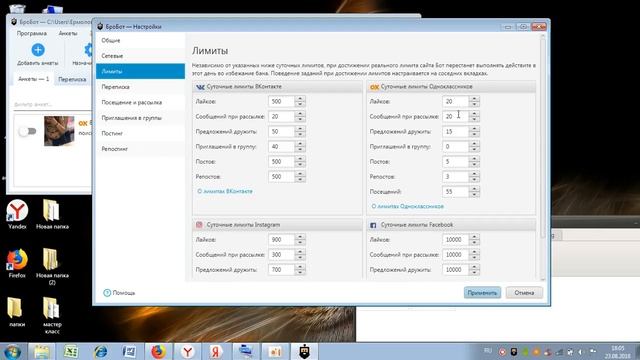
Task: Open the Постинг settings section
Action: click(x=140, y=133)
